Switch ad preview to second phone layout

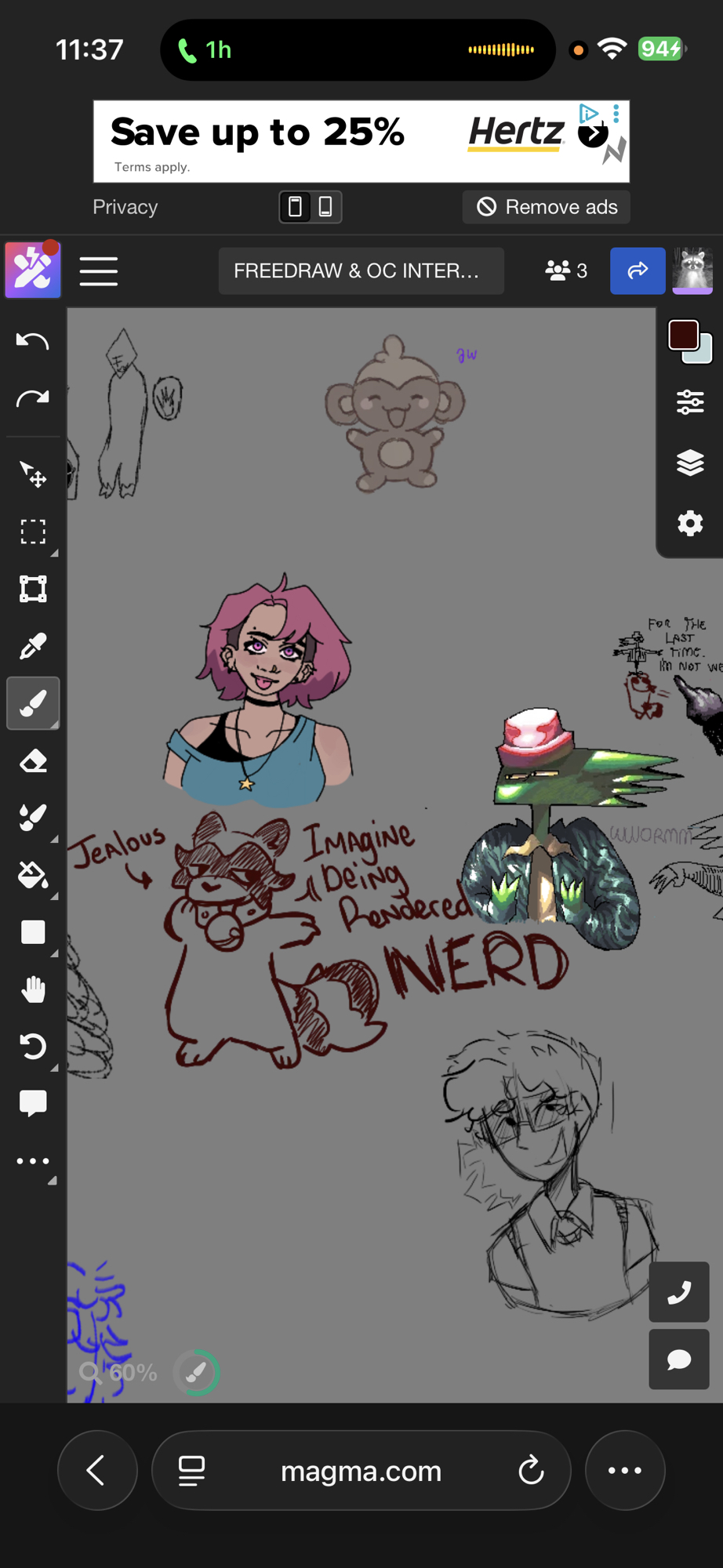pos(325,207)
